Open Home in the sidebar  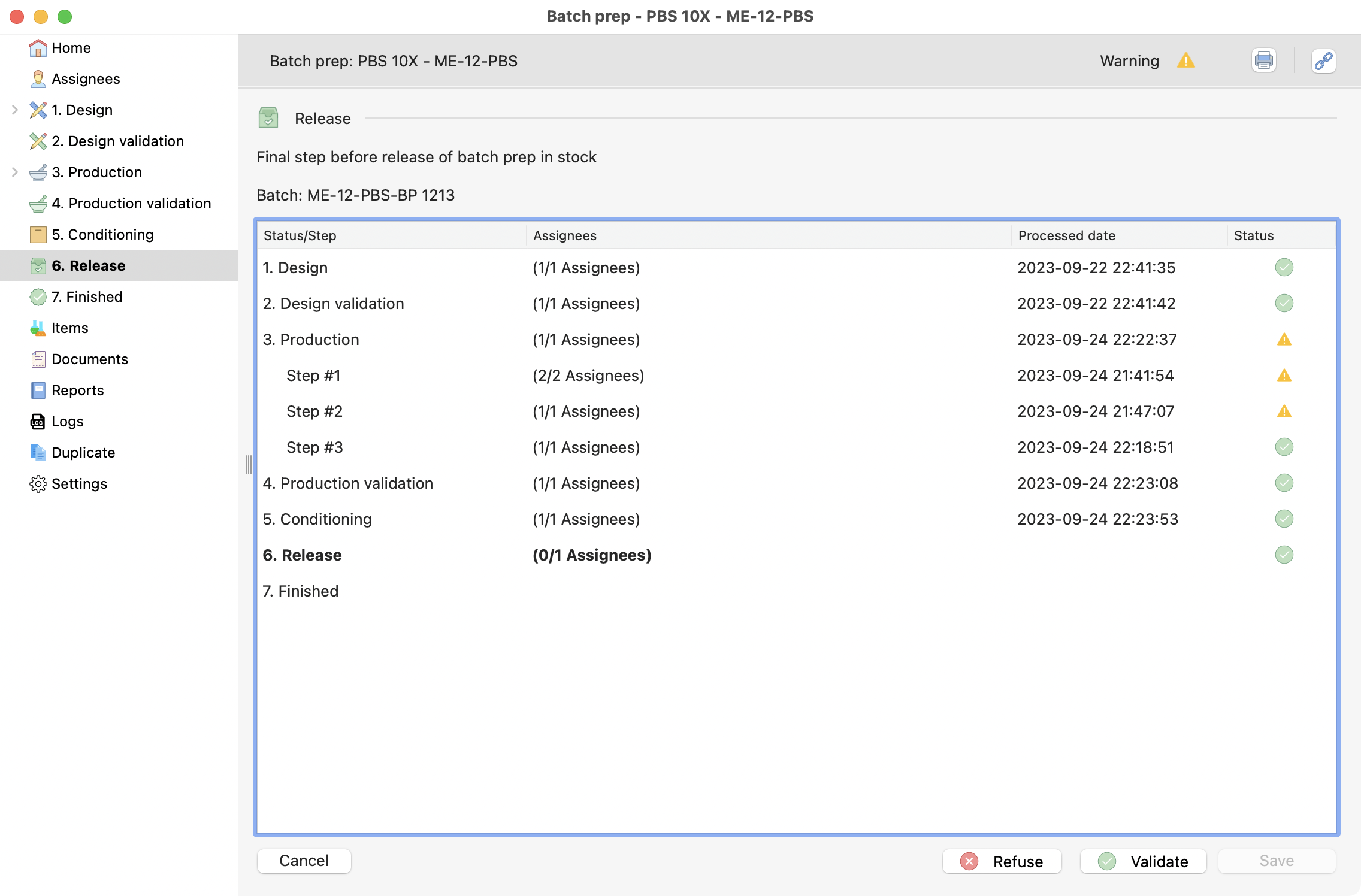tap(119, 48)
